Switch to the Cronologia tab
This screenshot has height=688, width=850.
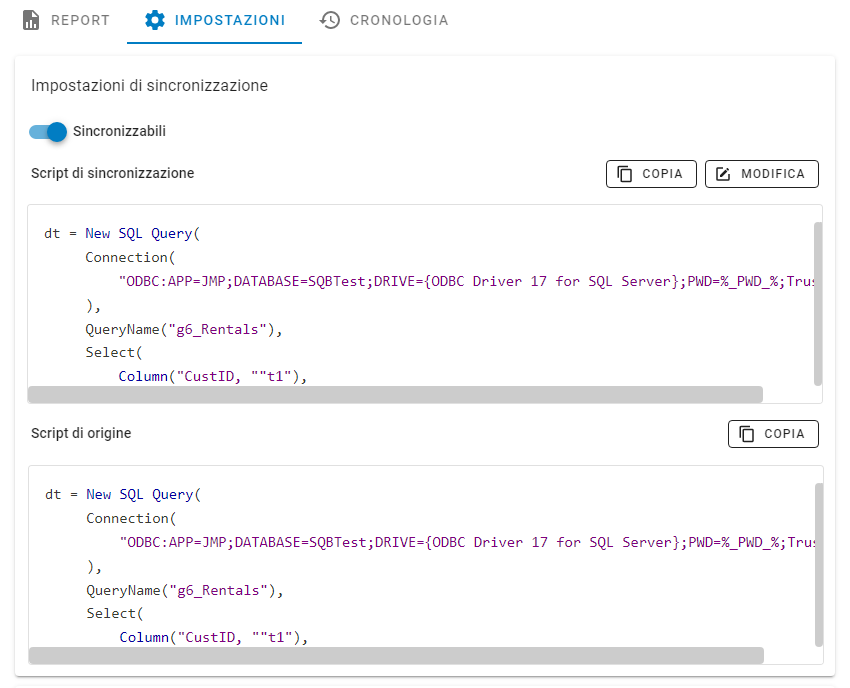pos(384,20)
